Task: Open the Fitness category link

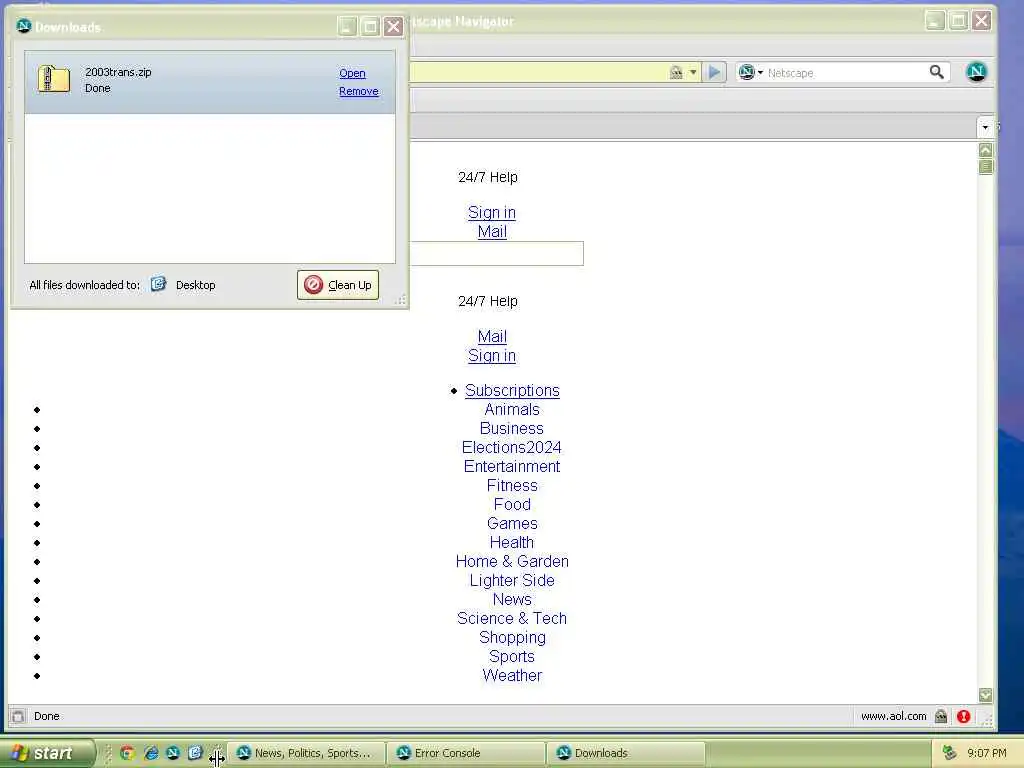Action: (512, 485)
